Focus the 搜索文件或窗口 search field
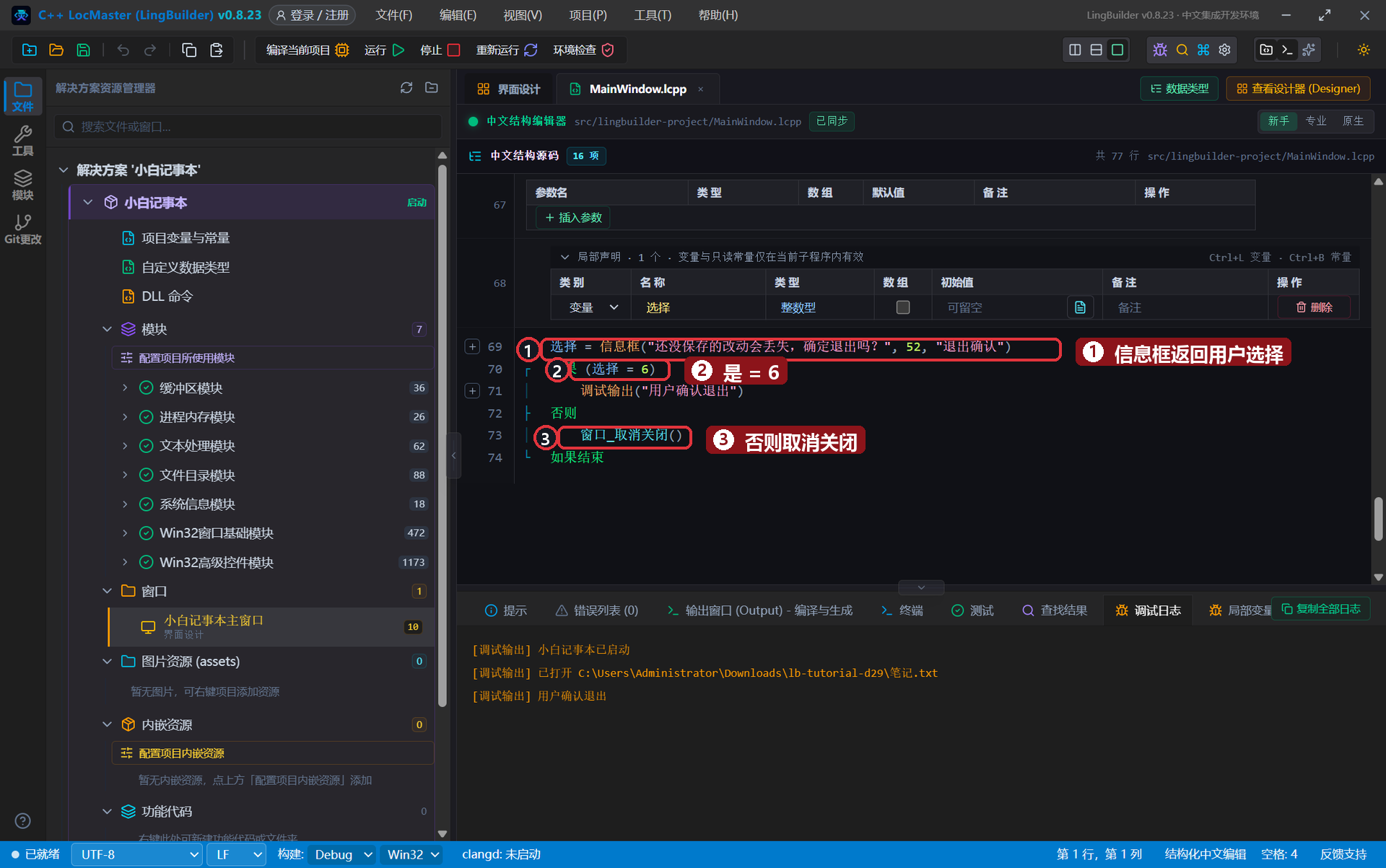 248,126
